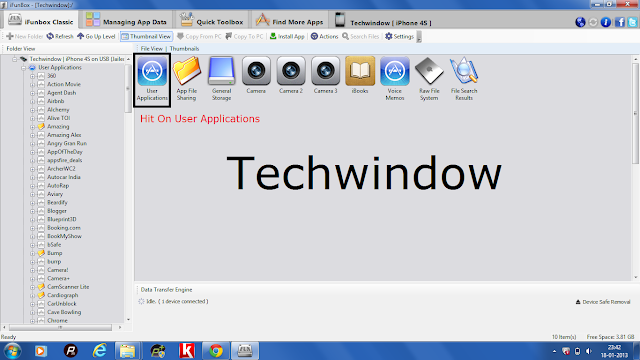Select the Techwindow [iPhone 4S] device tab
The image size is (640, 360).
(x=383, y=21)
